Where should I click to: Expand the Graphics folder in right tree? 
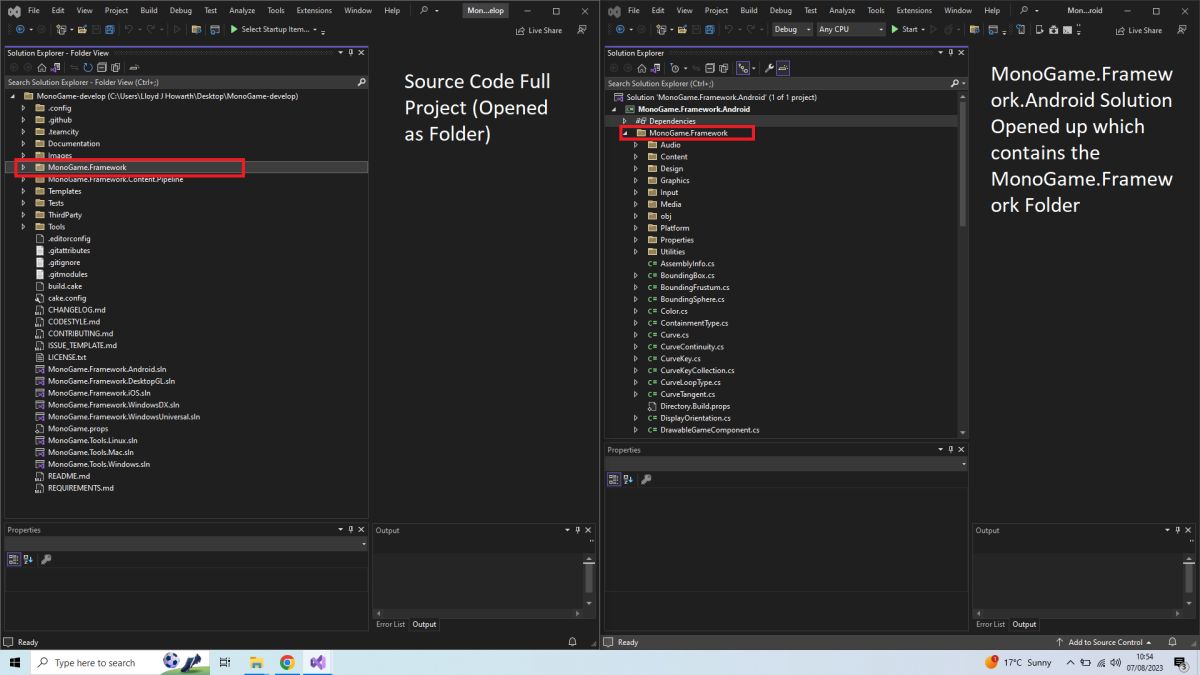tap(636, 181)
